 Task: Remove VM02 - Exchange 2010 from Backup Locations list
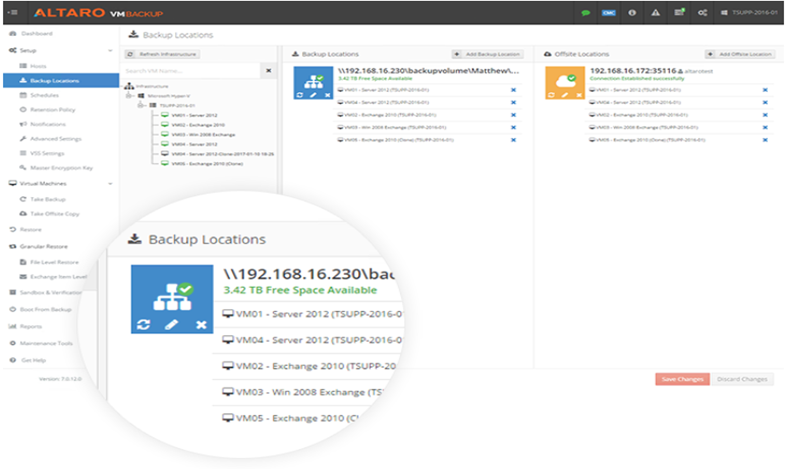(513, 115)
